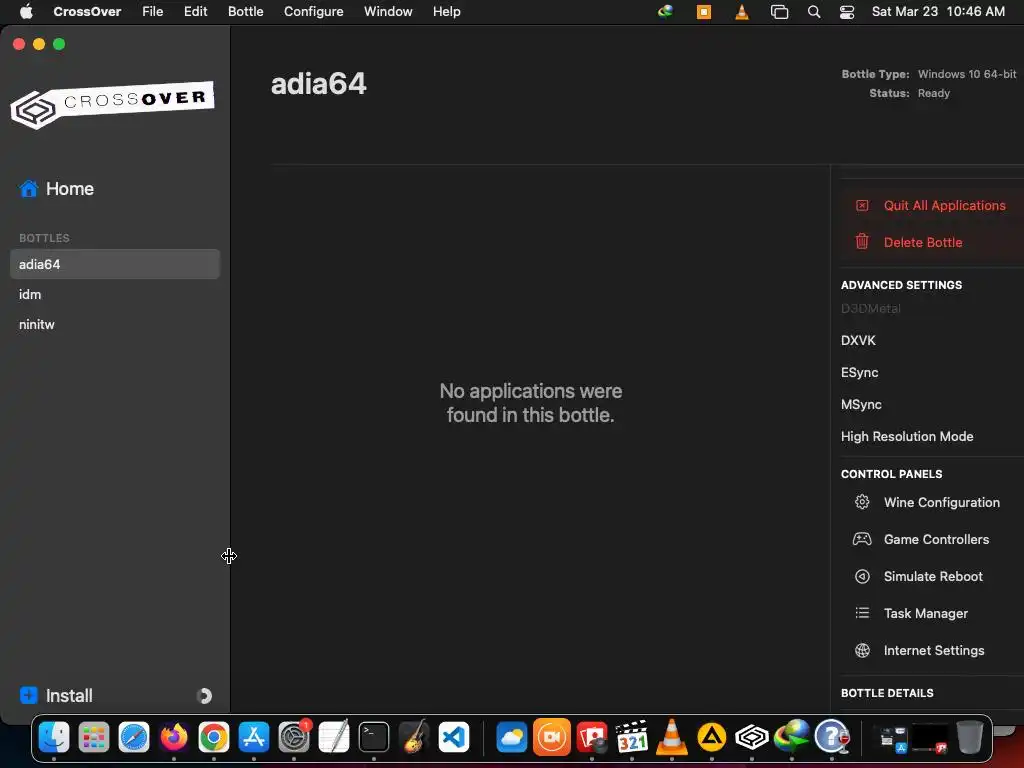Click the BOTTLE DETAILS section header
The width and height of the screenshot is (1024, 768).
click(887, 693)
